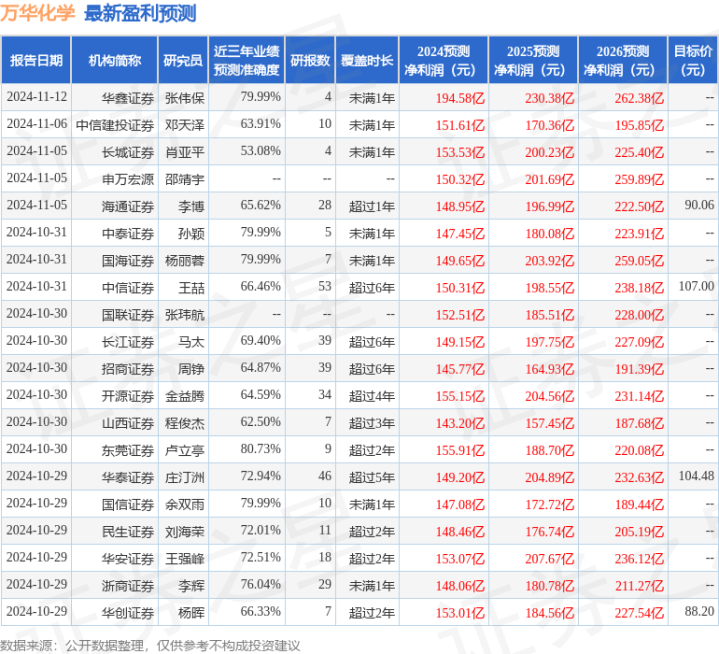Click researcher name 卢立亭
Screen dimensions: 719x654
pos(184,450)
